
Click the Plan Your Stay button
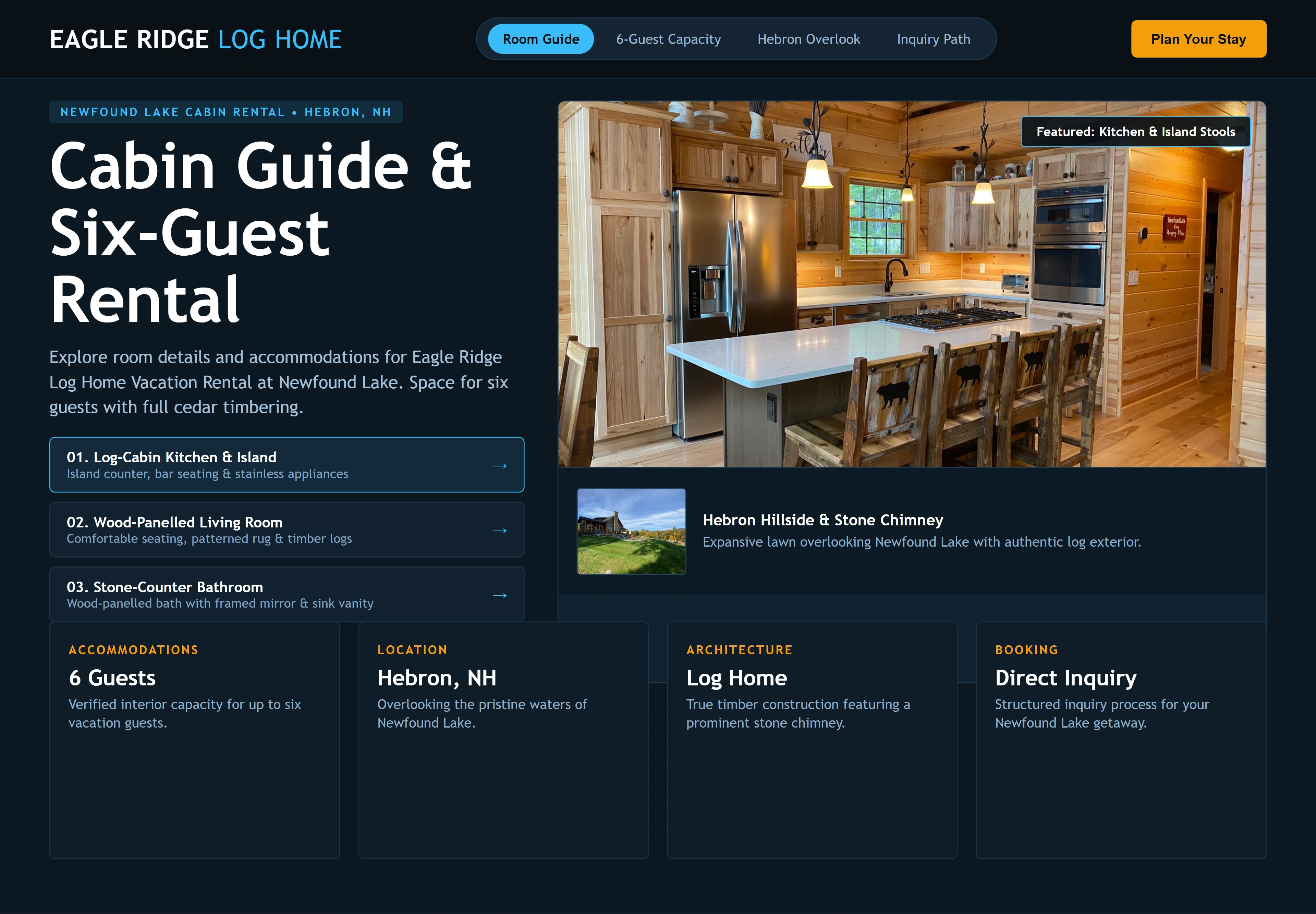click(1198, 39)
